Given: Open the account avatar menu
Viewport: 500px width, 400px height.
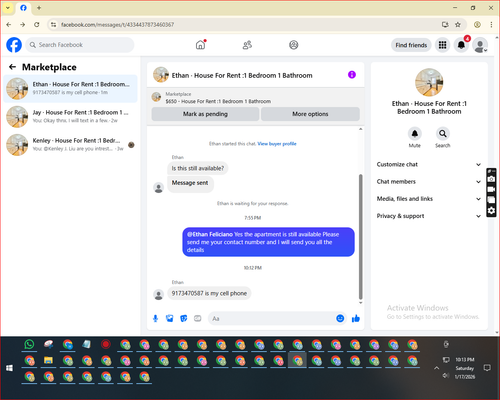Looking at the screenshot, I should (x=480, y=45).
